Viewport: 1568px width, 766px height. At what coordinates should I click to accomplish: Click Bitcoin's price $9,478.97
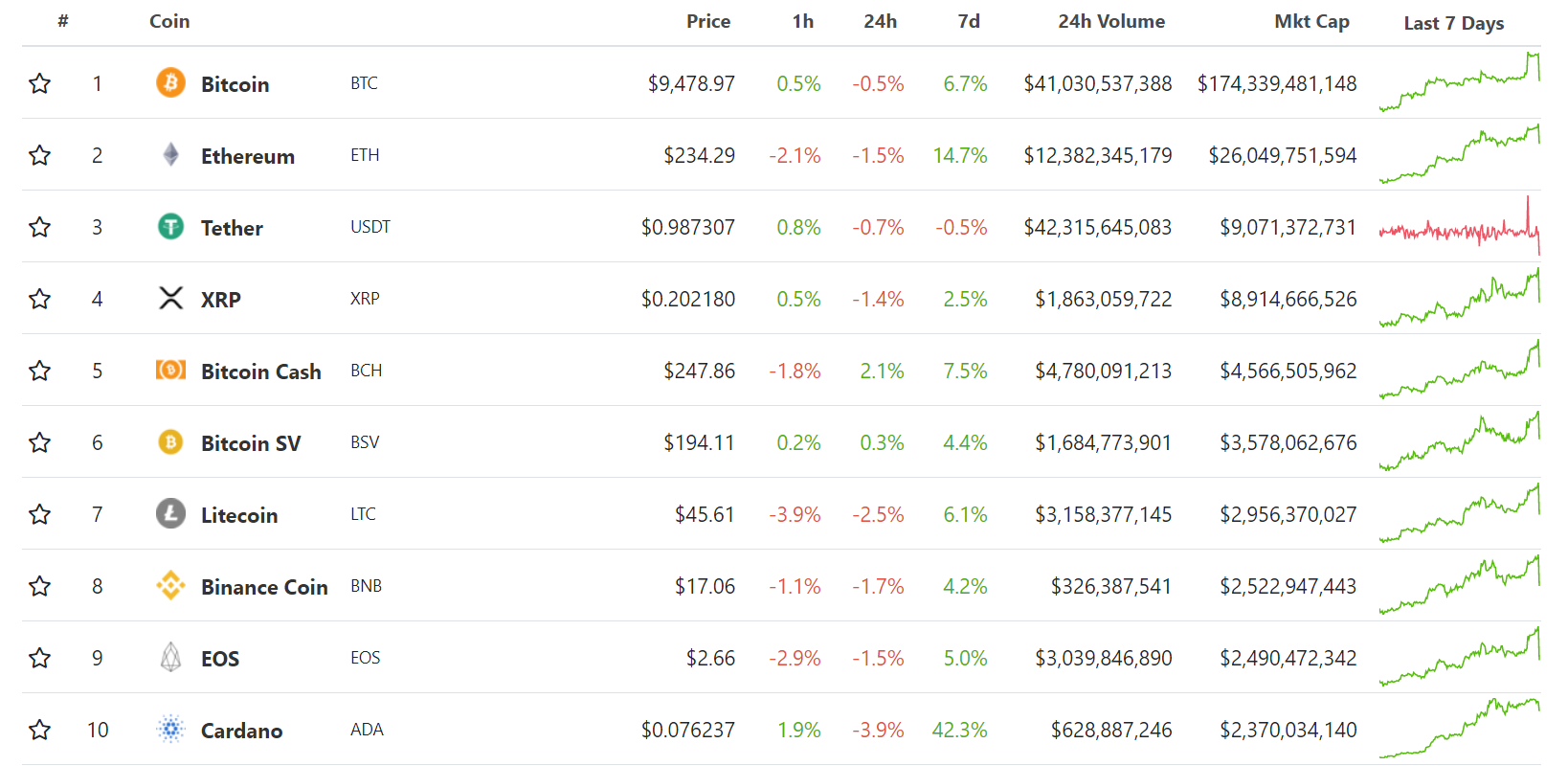[691, 84]
